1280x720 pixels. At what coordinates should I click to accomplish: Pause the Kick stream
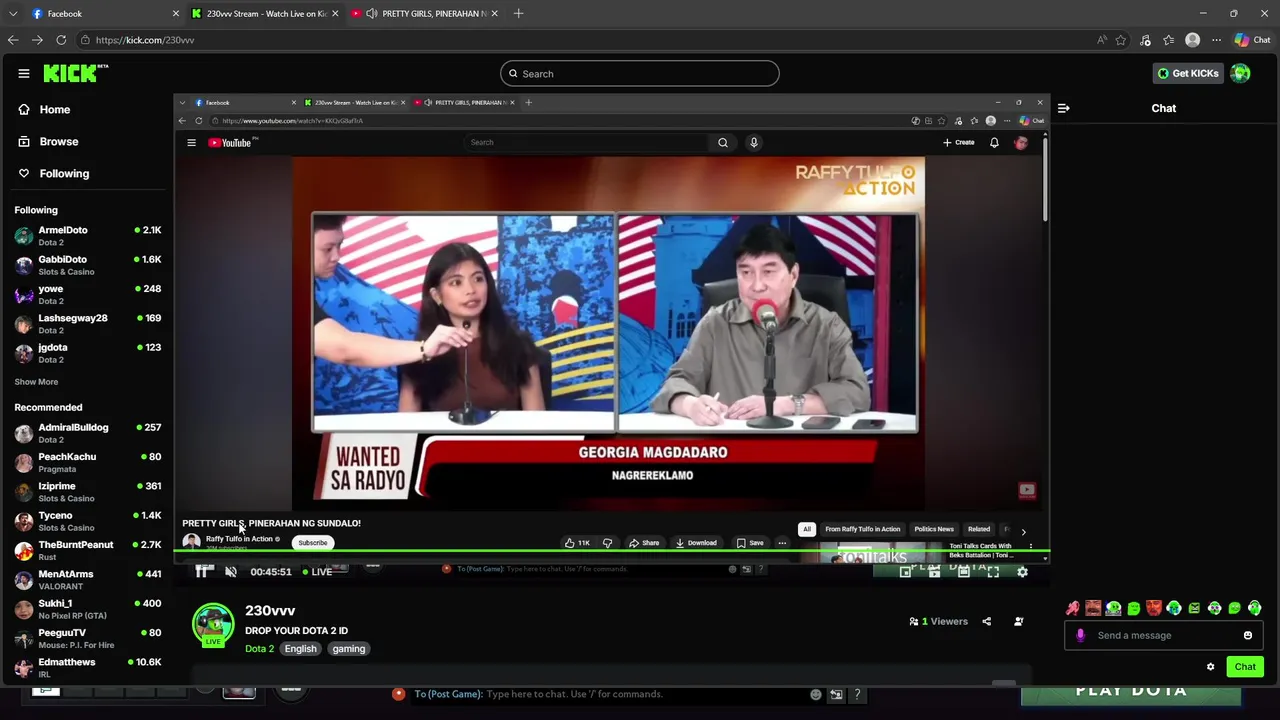(202, 571)
